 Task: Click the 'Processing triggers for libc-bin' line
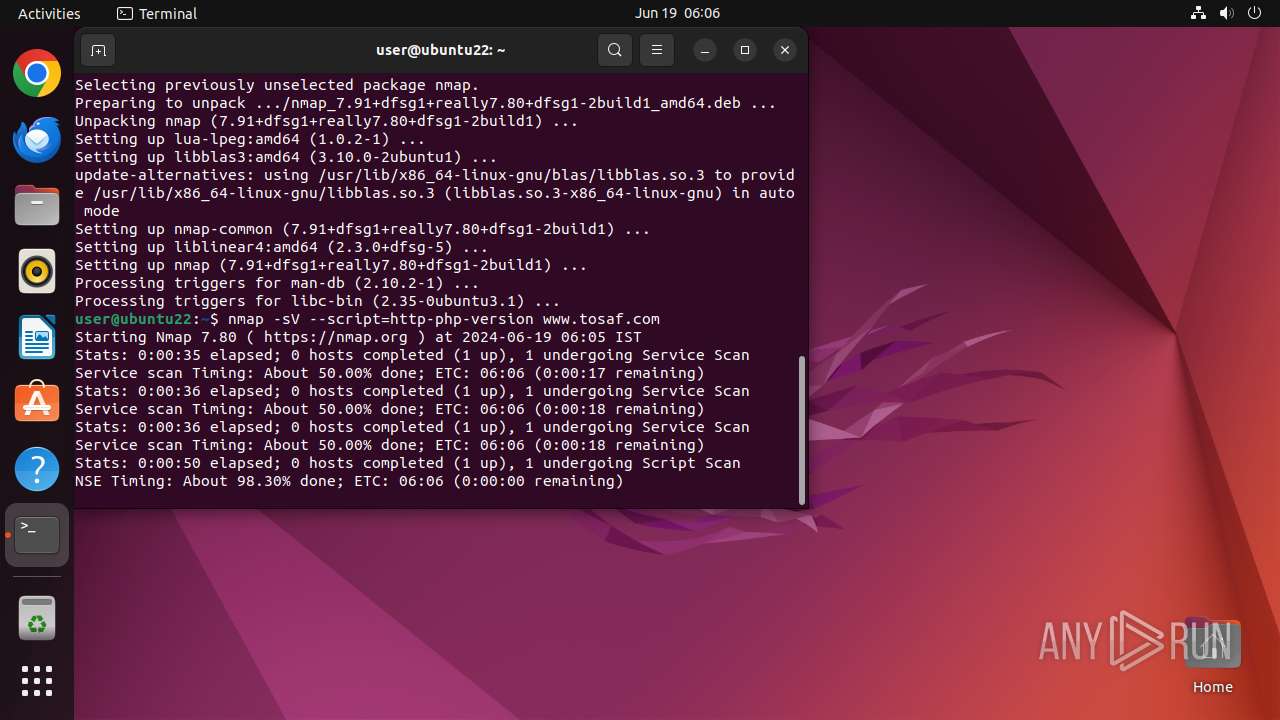point(318,301)
